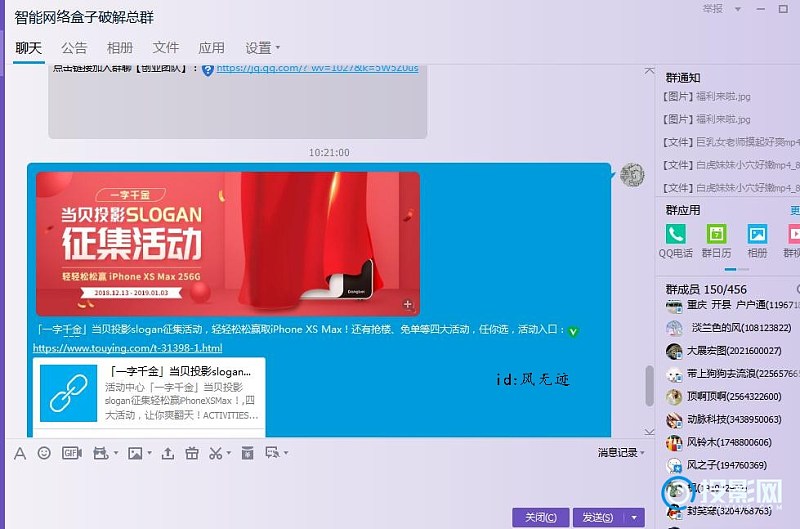The width and height of the screenshot is (800, 529).
Task: Click sender avatar beside blue message
Action: 632,175
